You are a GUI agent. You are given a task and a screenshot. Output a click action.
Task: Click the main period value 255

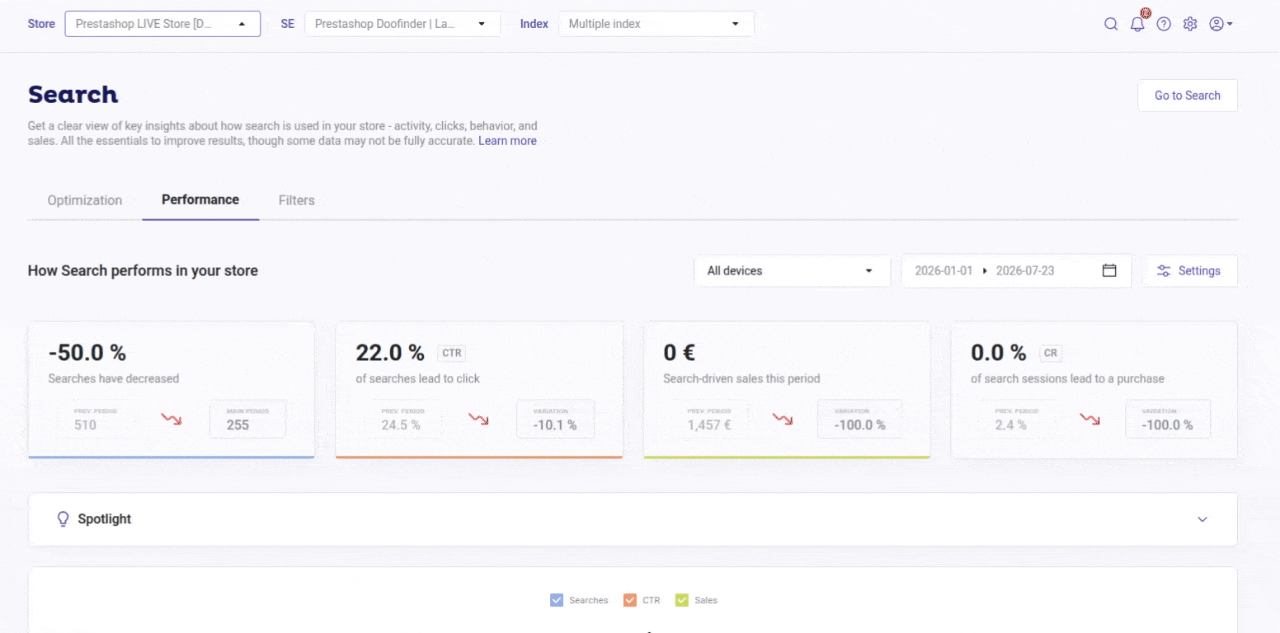click(x=238, y=425)
